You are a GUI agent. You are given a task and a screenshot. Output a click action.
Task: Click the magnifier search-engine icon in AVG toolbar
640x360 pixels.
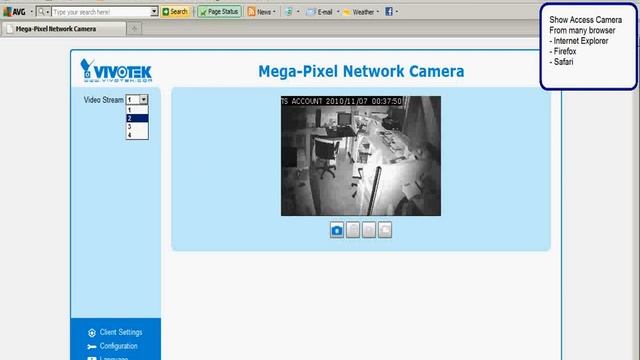pyautogui.click(x=41, y=12)
